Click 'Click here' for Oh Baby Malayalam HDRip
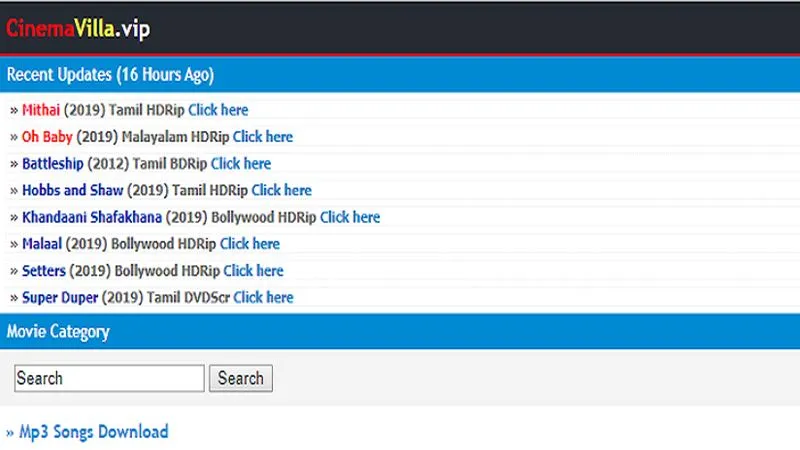This screenshot has width=800, height=450. [263, 137]
